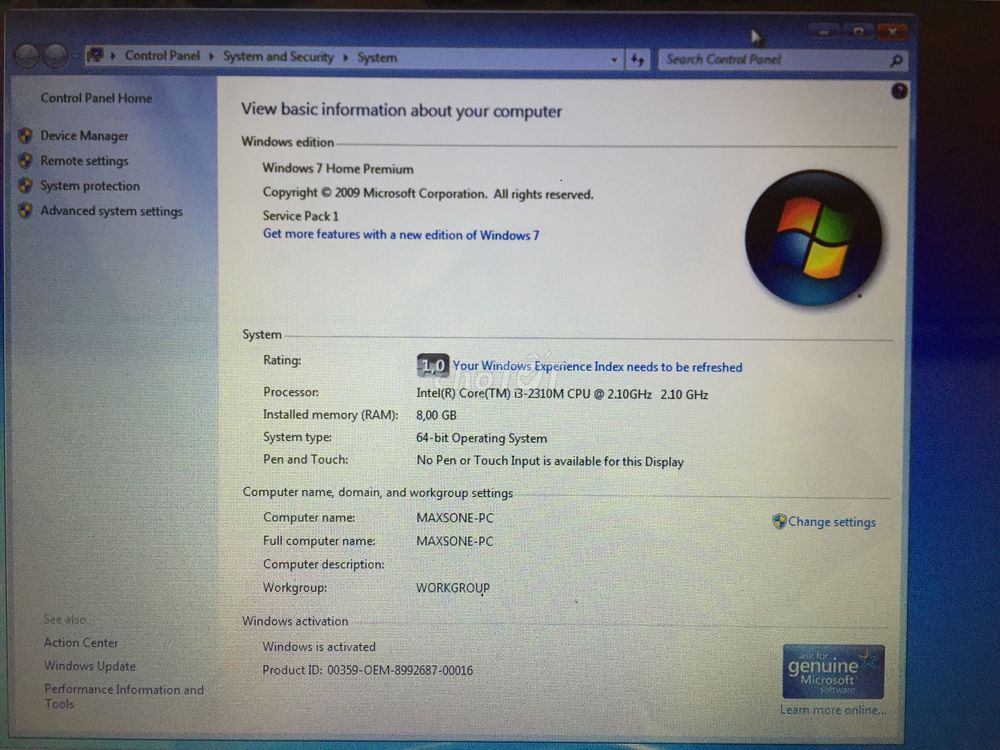Image resolution: width=1000 pixels, height=750 pixels.
Task: Open Windows Experience Index refresh link
Action: click(x=598, y=367)
